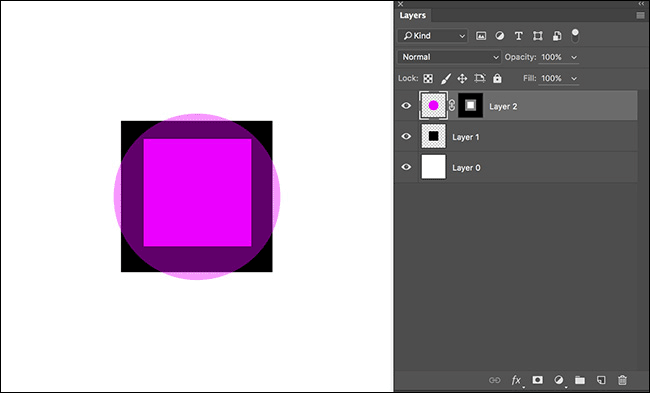Filter for type layers icon
The image size is (650, 393).
click(x=518, y=36)
